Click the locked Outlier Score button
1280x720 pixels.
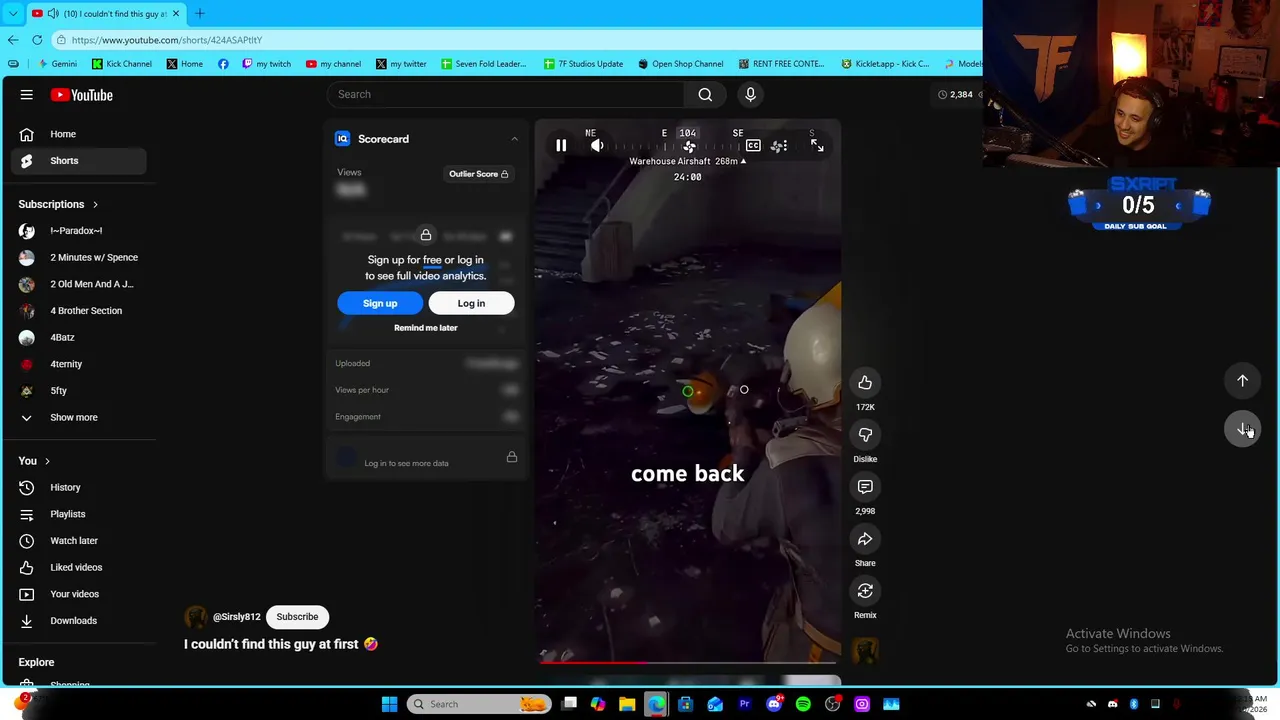(478, 174)
